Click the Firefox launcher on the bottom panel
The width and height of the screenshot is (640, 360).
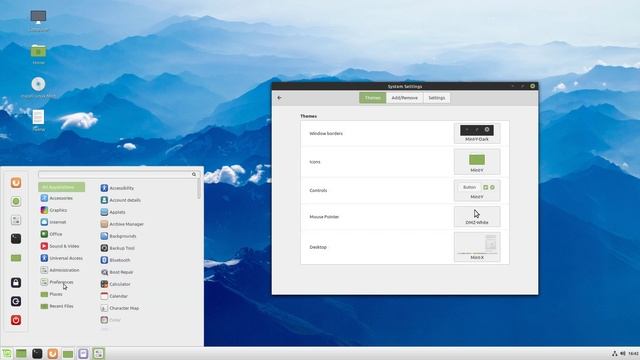click(52, 353)
